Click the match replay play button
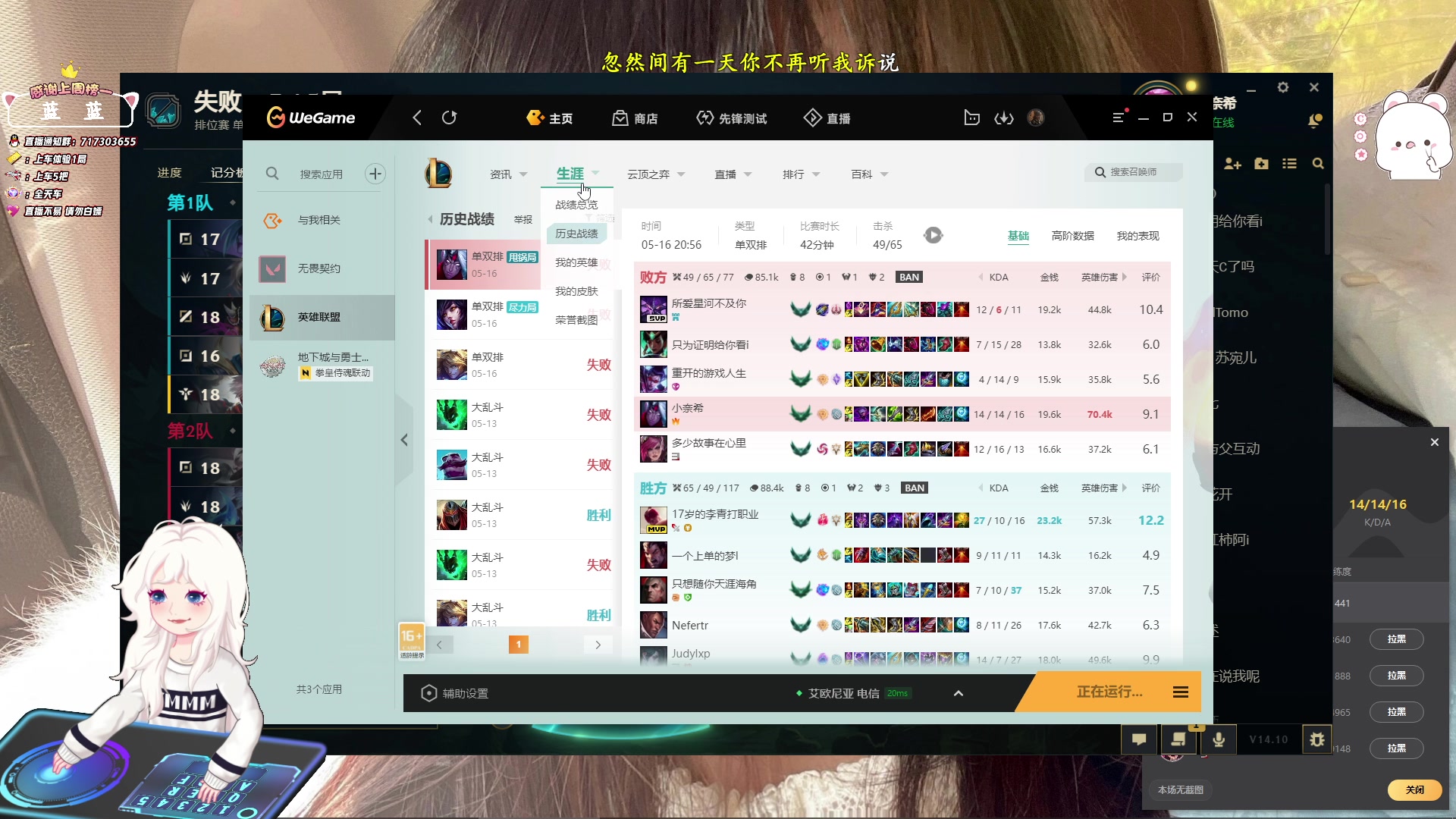 click(x=934, y=235)
